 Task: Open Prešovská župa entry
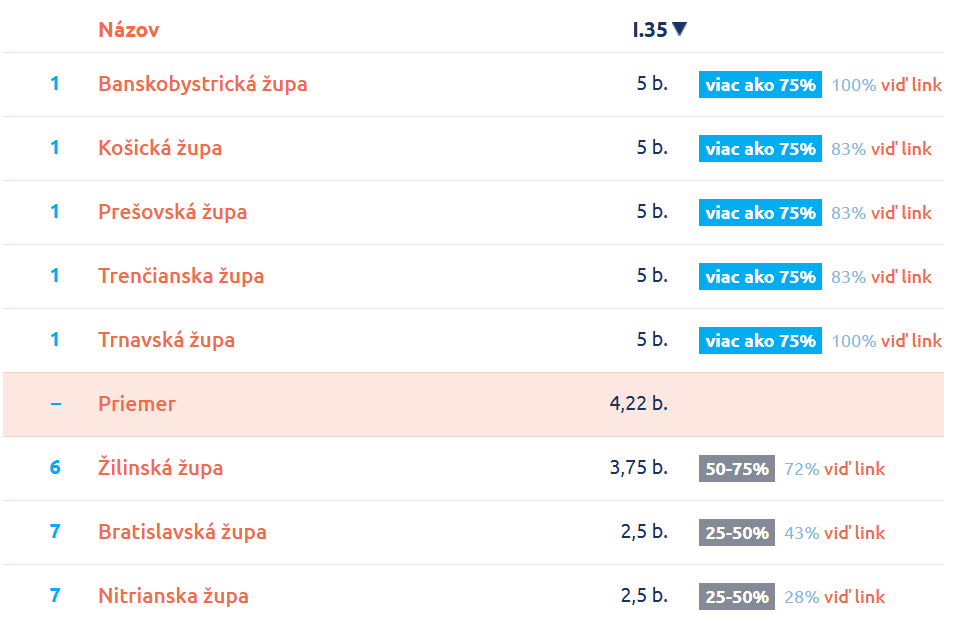(x=173, y=212)
